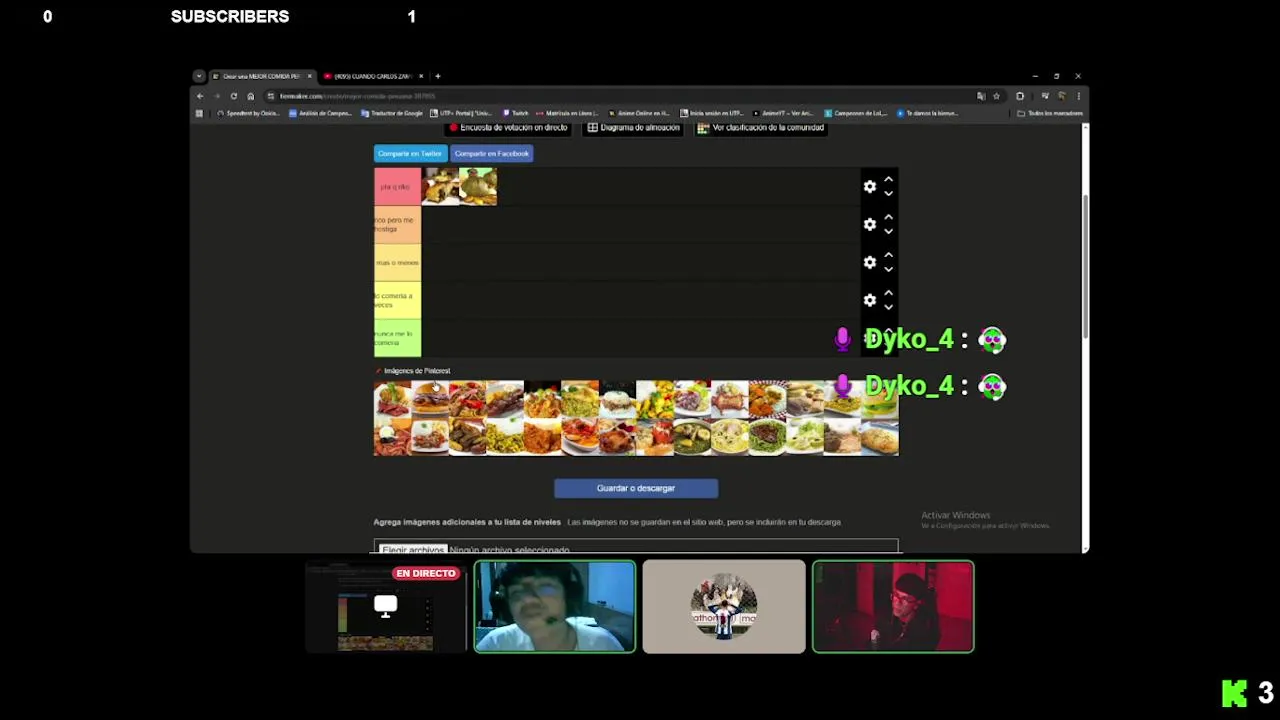Screen dimensions: 1280x720
Task: Open Anime Online bookmark
Action: 639,113
